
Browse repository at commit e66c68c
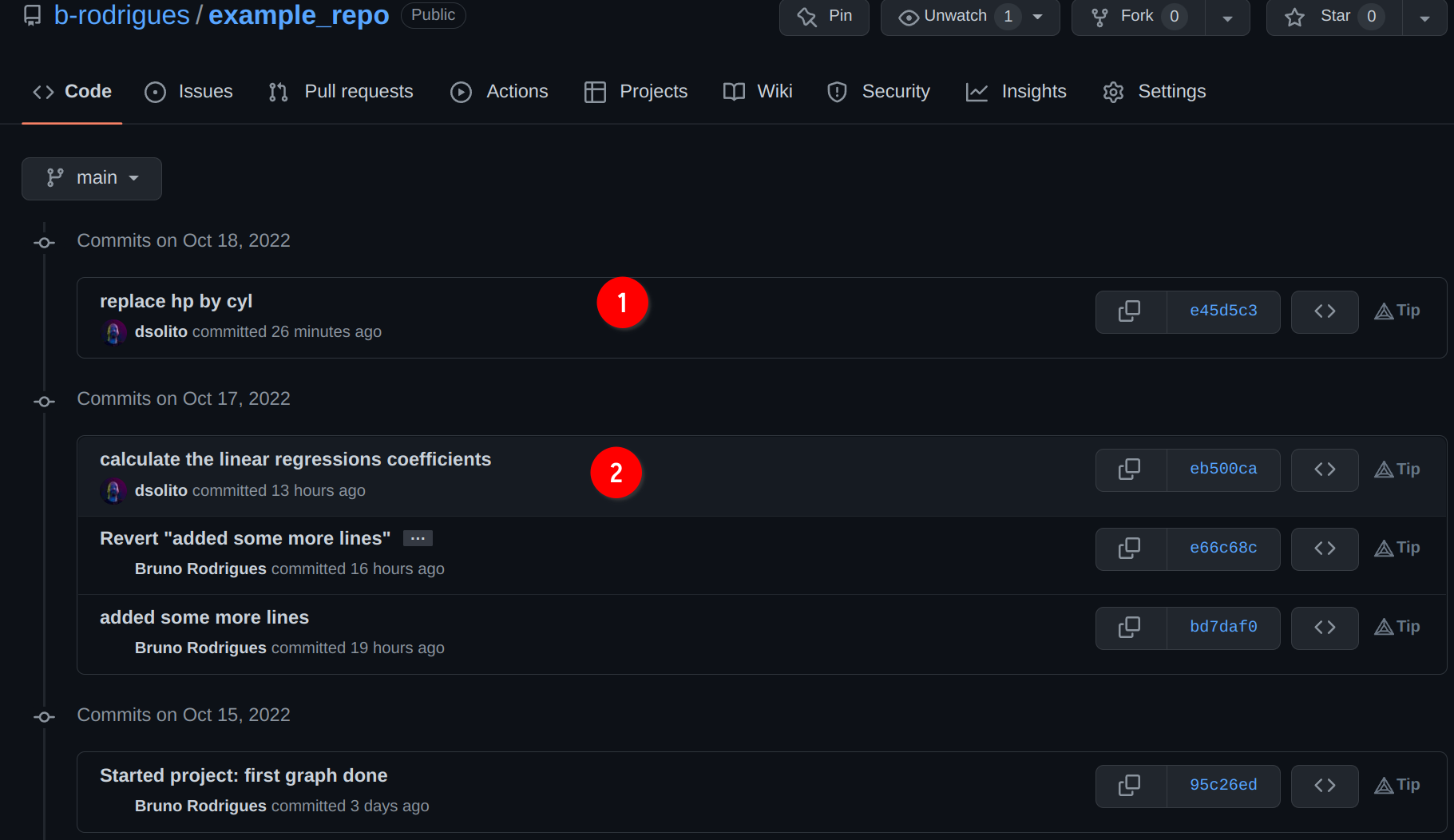pos(1325,549)
